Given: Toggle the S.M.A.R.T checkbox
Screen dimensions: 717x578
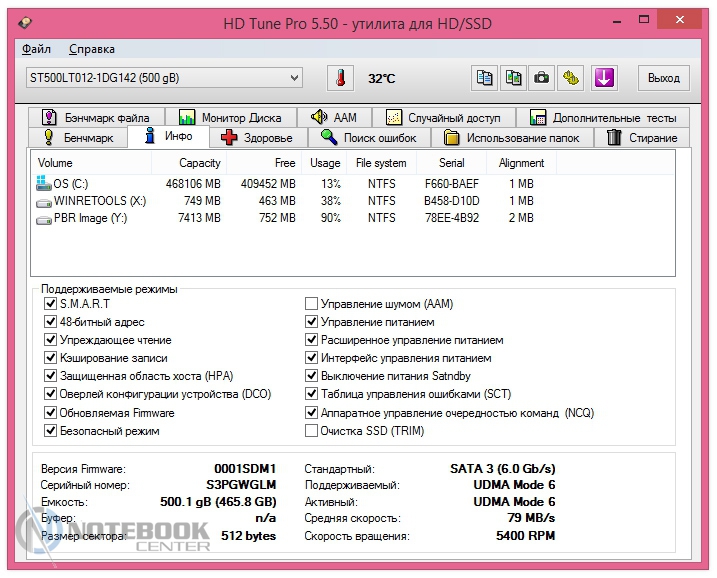Looking at the screenshot, I should [x=50, y=304].
